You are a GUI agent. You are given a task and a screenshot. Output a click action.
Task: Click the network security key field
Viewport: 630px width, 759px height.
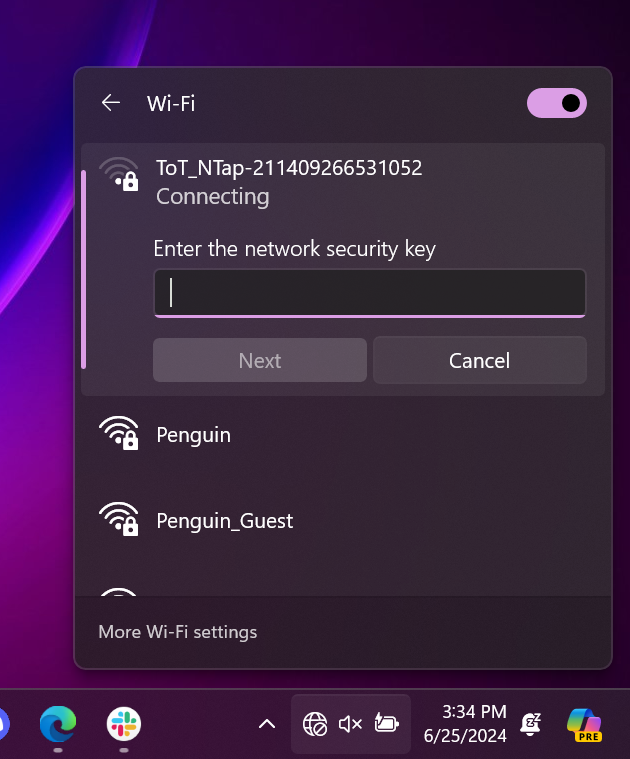tap(370, 293)
